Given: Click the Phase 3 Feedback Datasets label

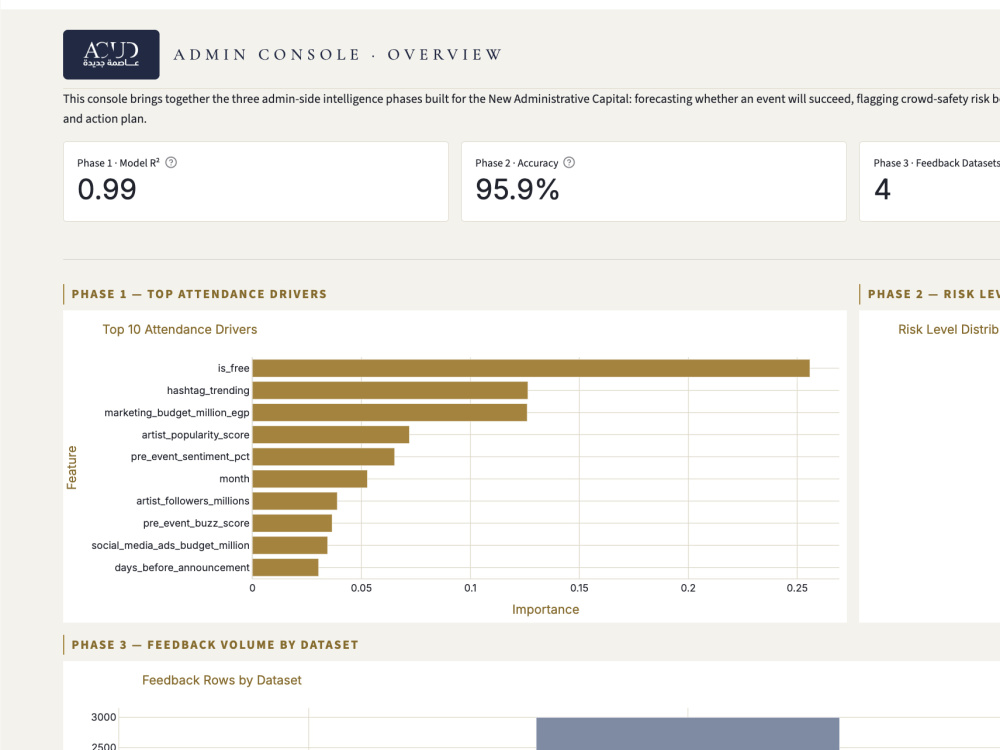Looking at the screenshot, I should click(936, 163).
